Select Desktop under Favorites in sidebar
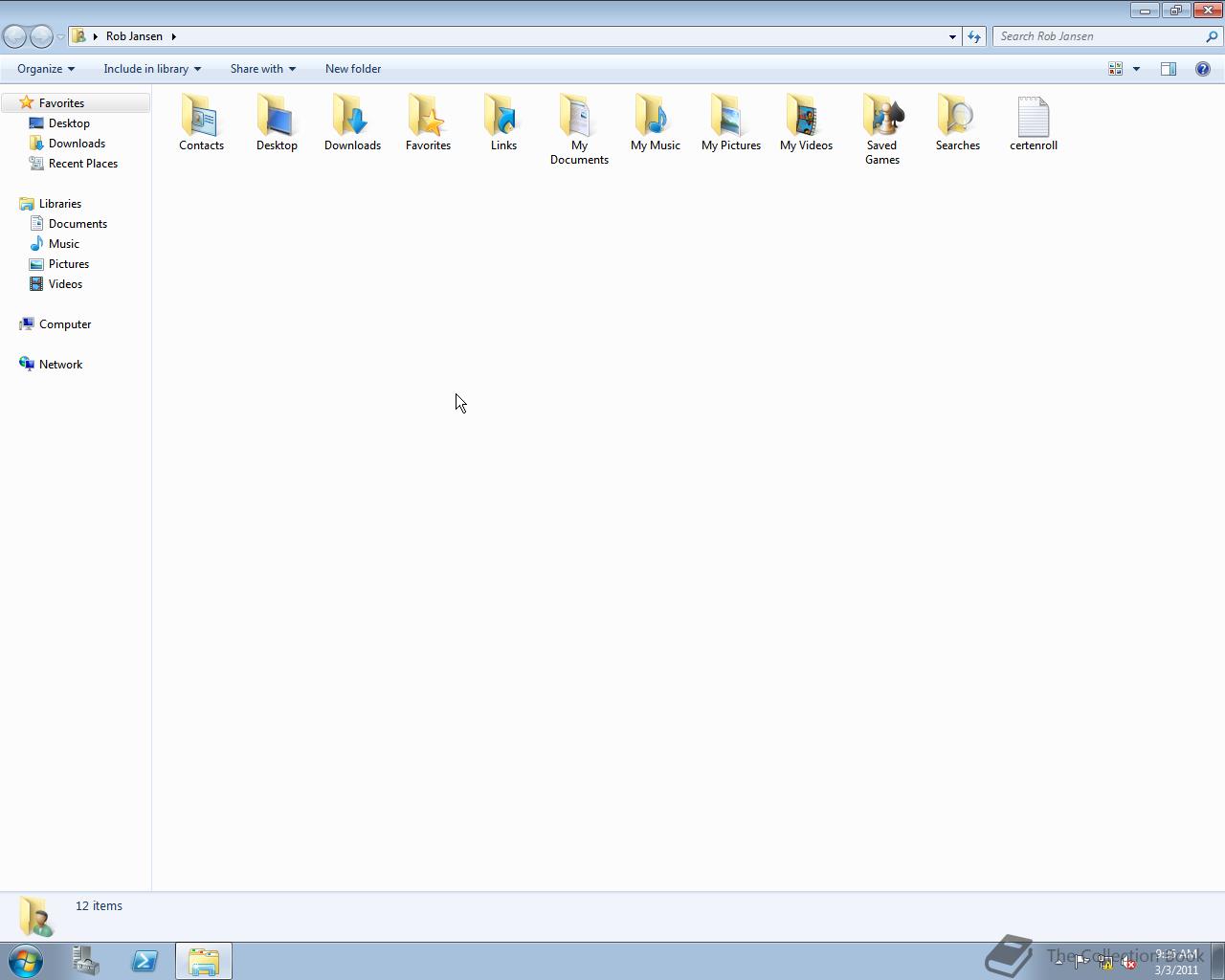Image resolution: width=1225 pixels, height=980 pixels. [69, 123]
